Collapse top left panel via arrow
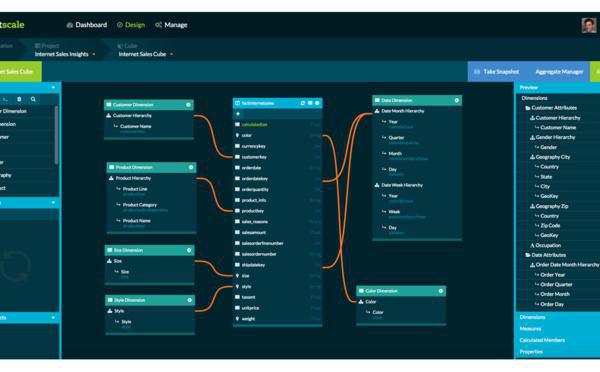600x372 pixels. (x=53, y=88)
